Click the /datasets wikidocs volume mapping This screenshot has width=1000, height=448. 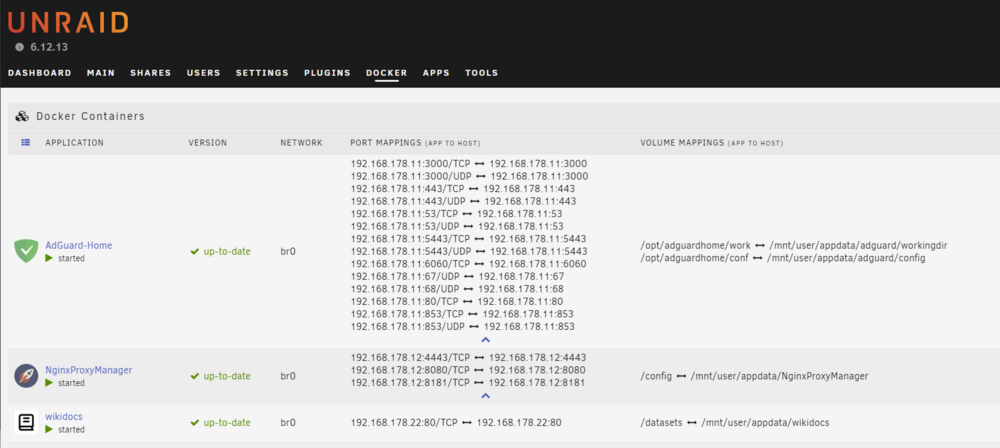[x=735, y=422]
